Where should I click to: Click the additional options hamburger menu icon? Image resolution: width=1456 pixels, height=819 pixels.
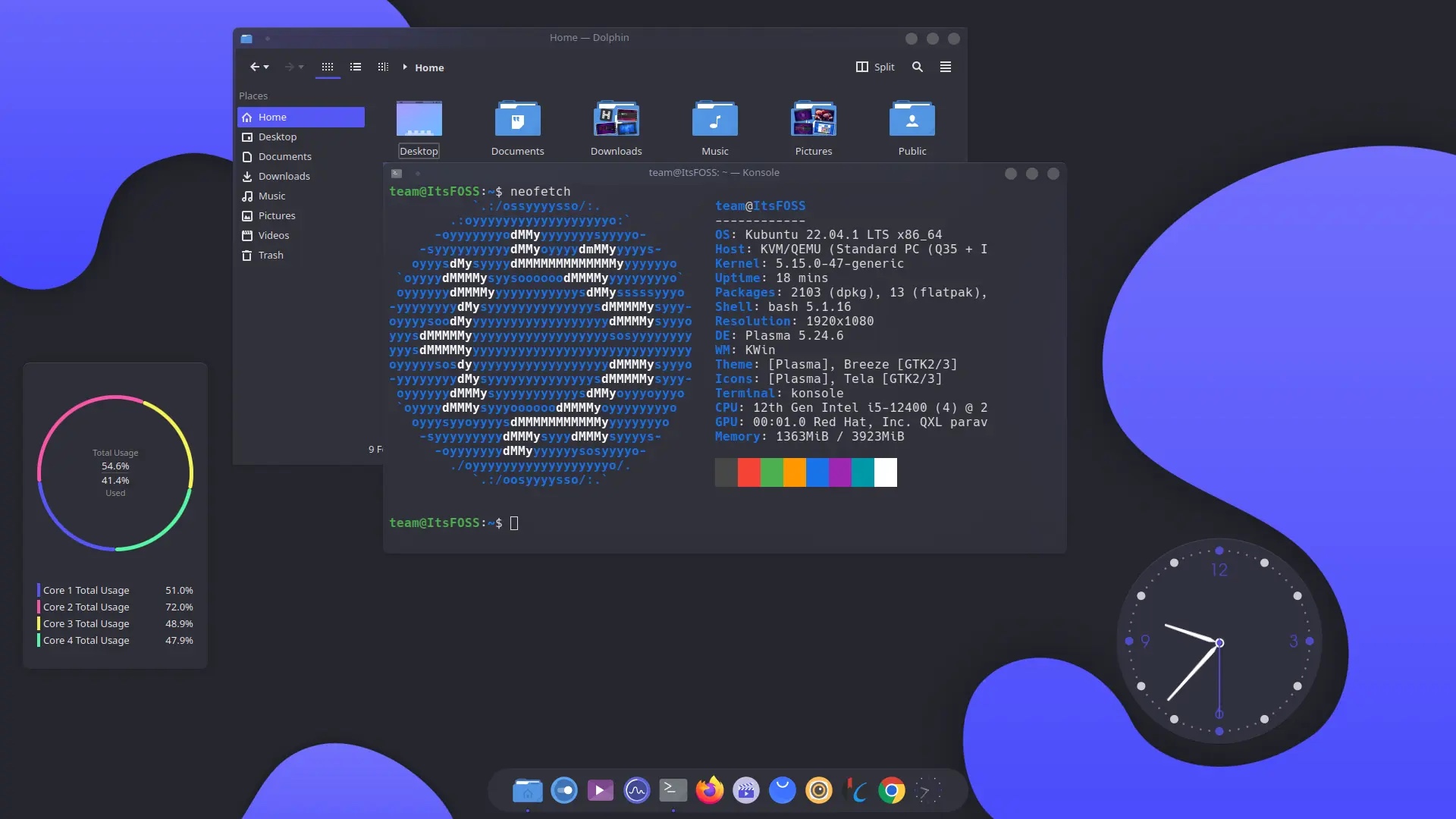coord(944,67)
